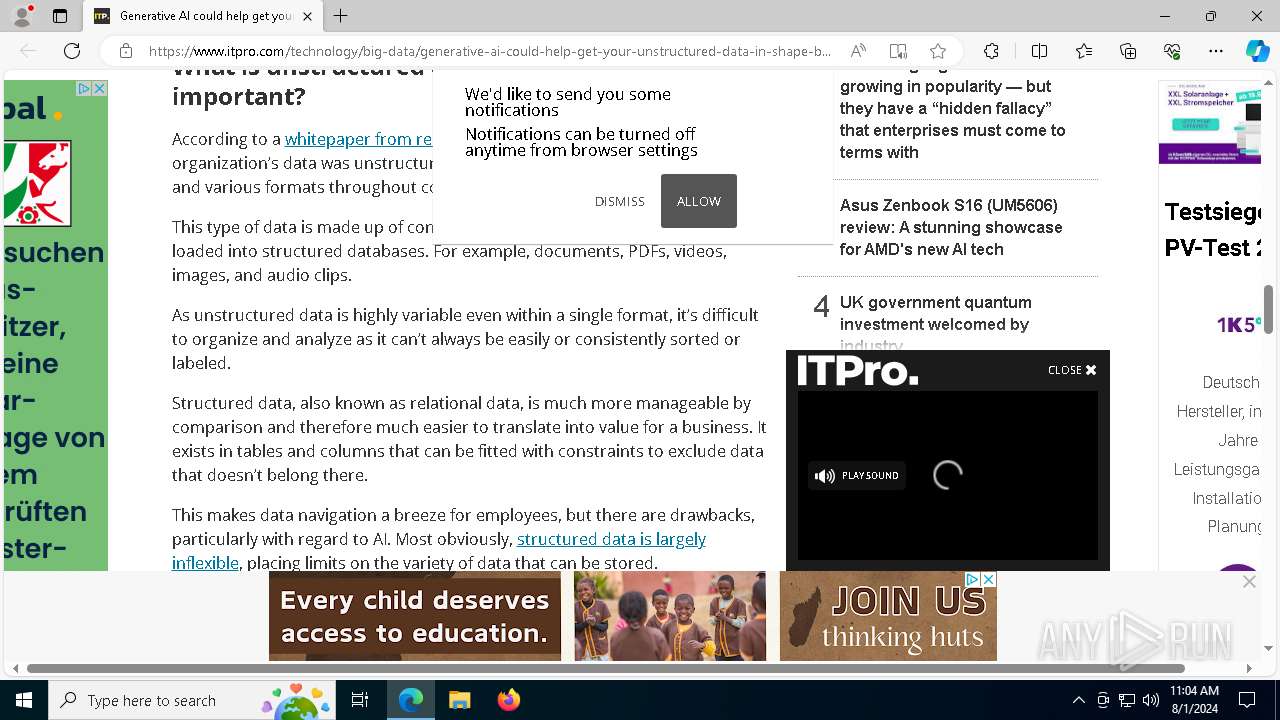Add this page to favorites star
1280x720 pixels.
[937, 51]
